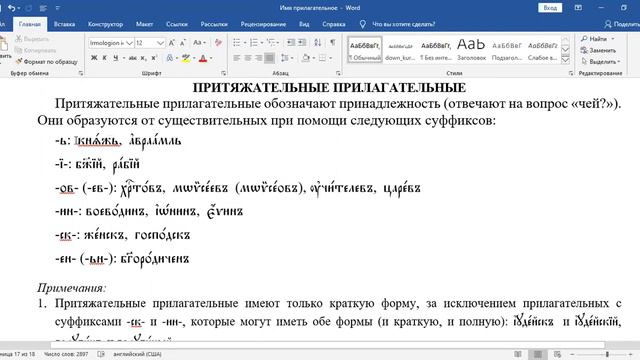
Task: Select the down_kur style
Action: 400,50
